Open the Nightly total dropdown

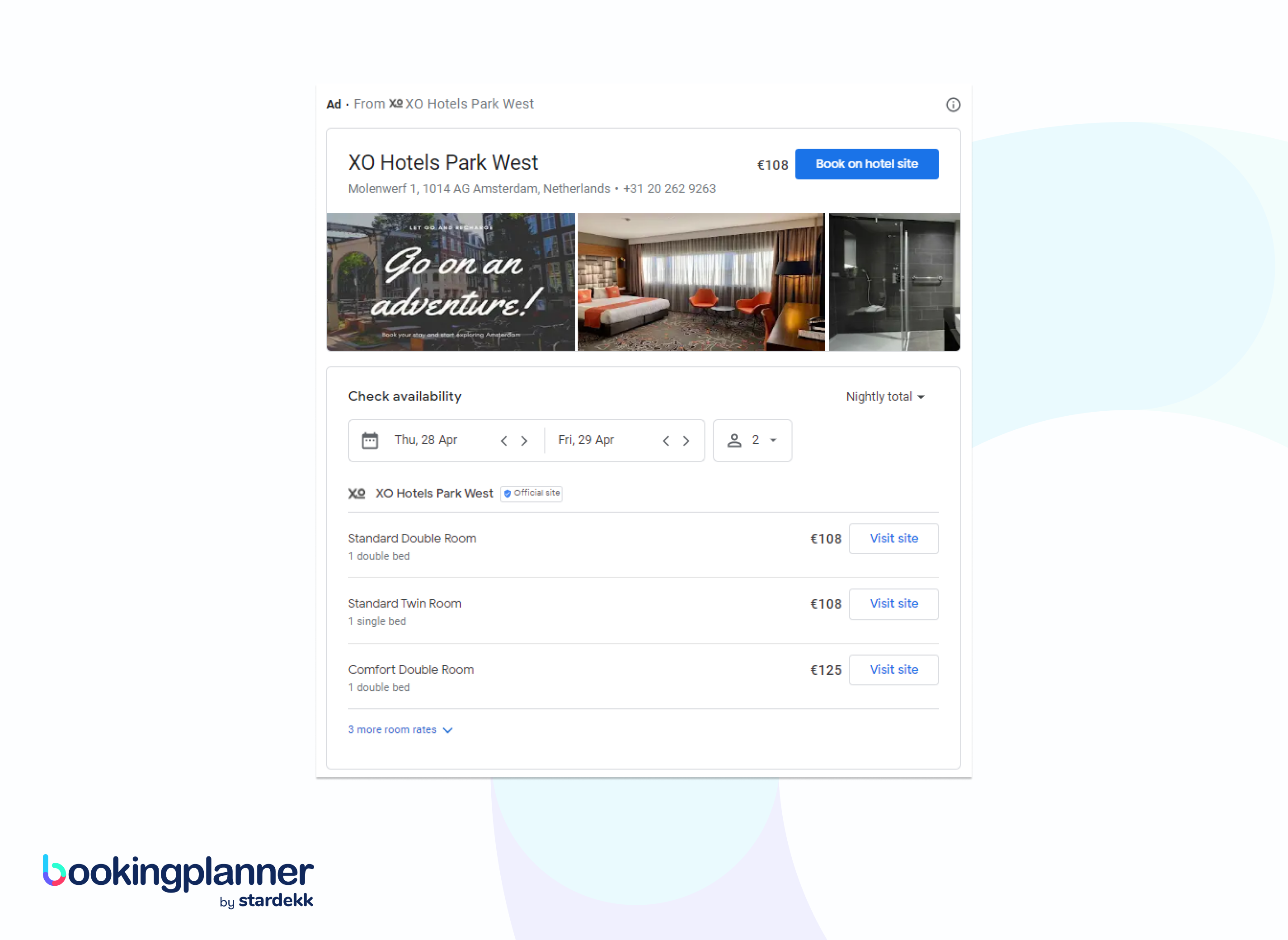(884, 397)
